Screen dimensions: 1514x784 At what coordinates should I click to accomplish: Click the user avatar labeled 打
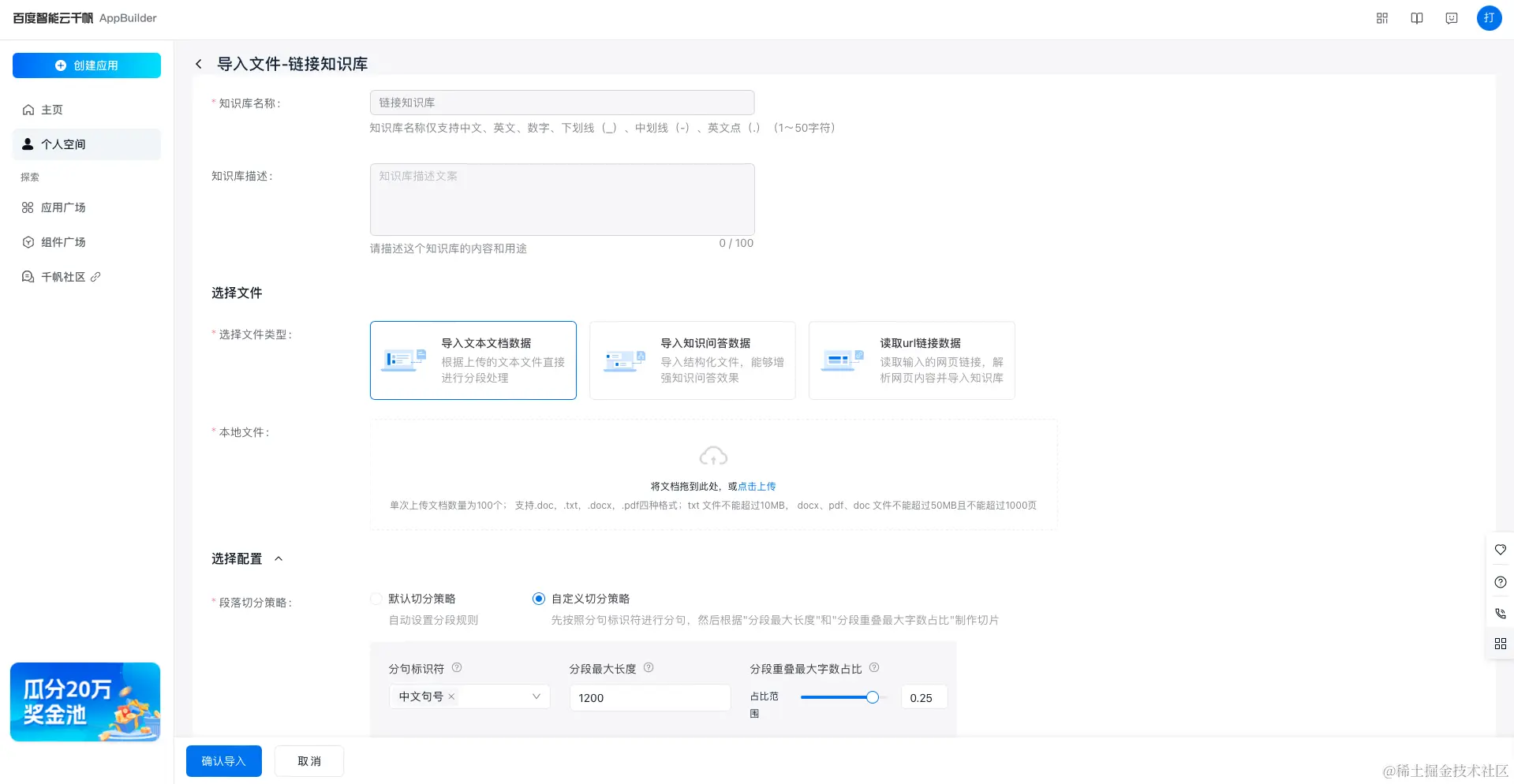1489,18
